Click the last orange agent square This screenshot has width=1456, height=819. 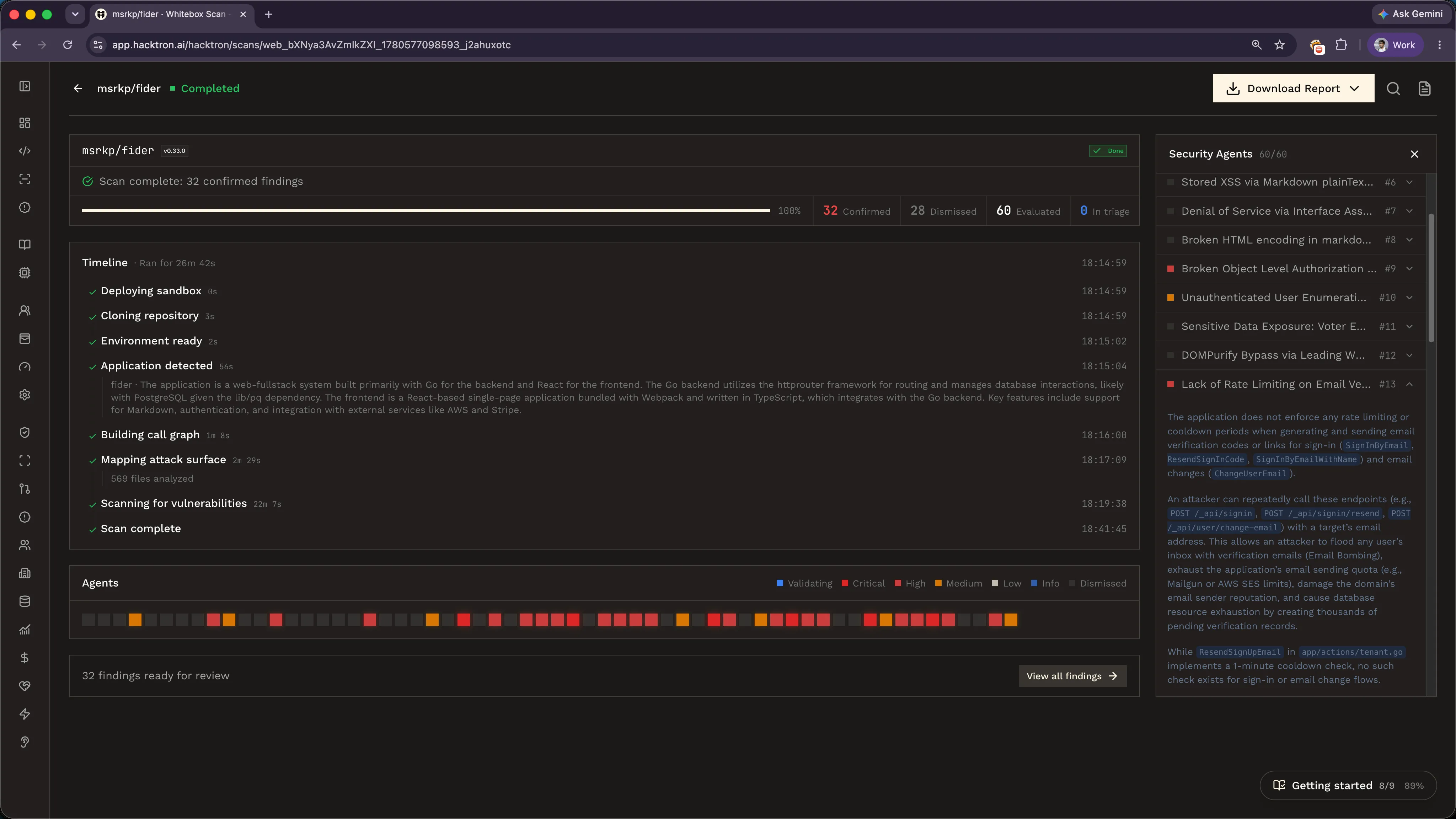tap(1011, 620)
